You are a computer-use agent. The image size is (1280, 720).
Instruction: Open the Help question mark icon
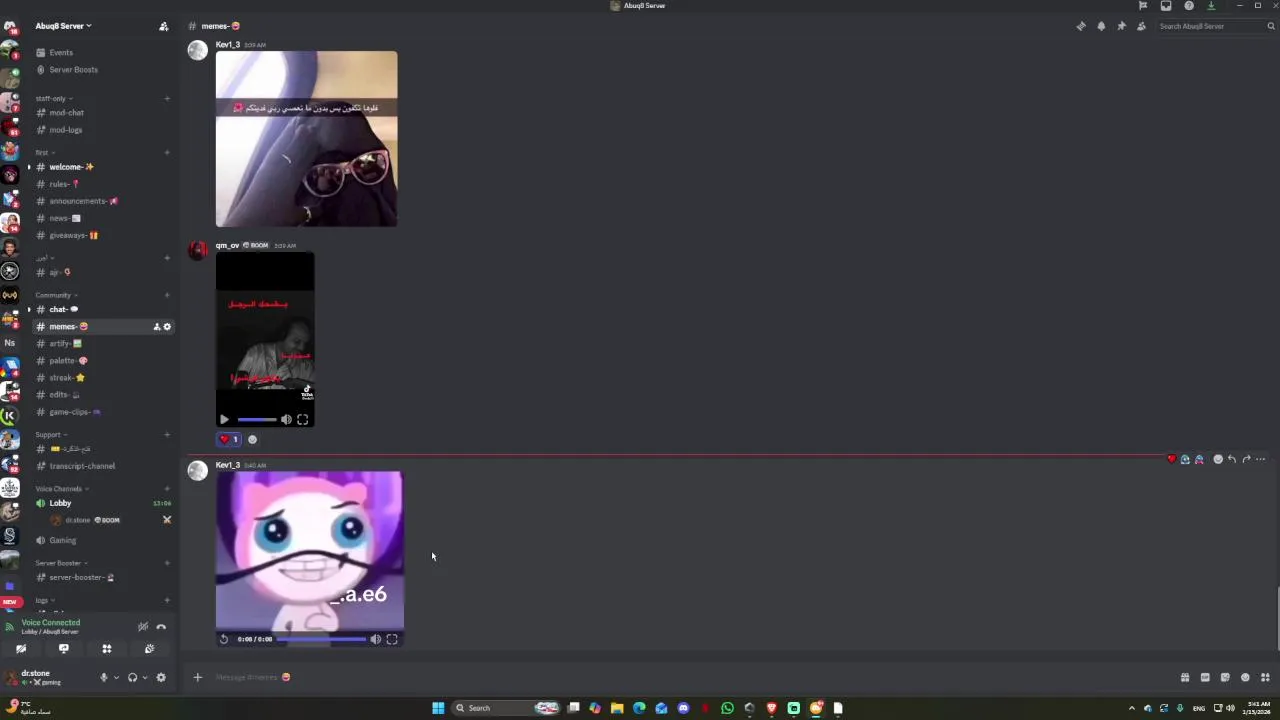[1189, 6]
